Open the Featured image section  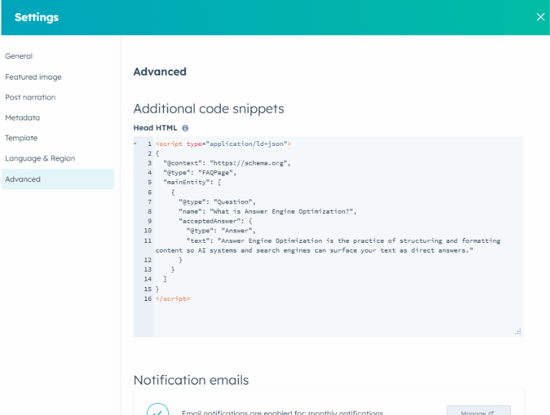coord(33,77)
